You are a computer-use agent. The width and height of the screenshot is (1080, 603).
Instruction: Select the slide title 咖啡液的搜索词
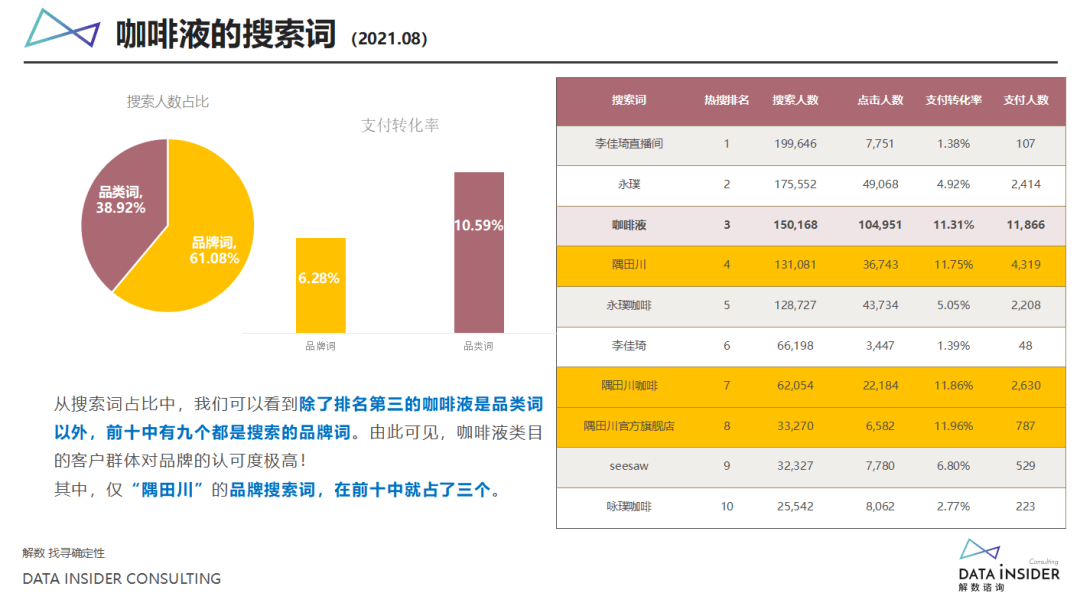click(225, 34)
